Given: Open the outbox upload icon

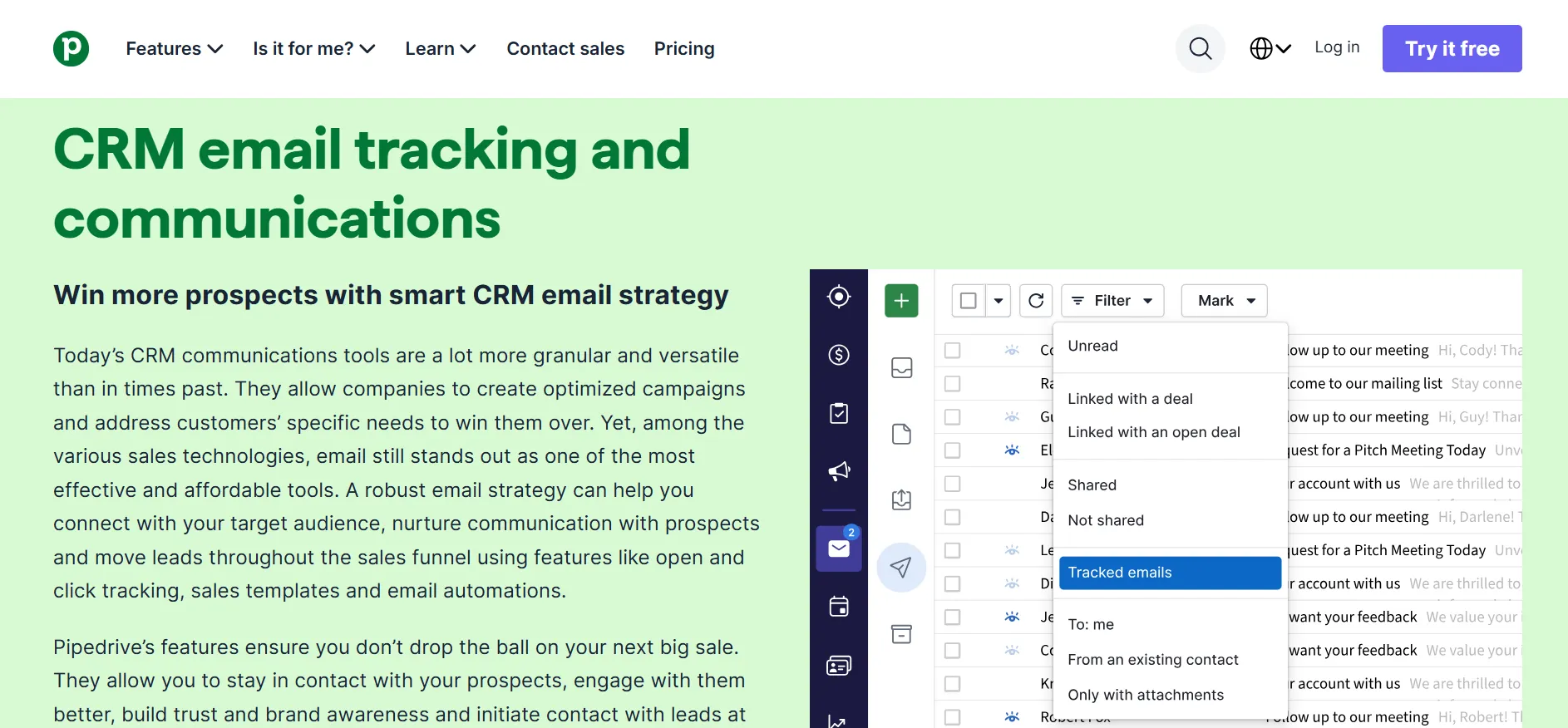Looking at the screenshot, I should point(901,499).
